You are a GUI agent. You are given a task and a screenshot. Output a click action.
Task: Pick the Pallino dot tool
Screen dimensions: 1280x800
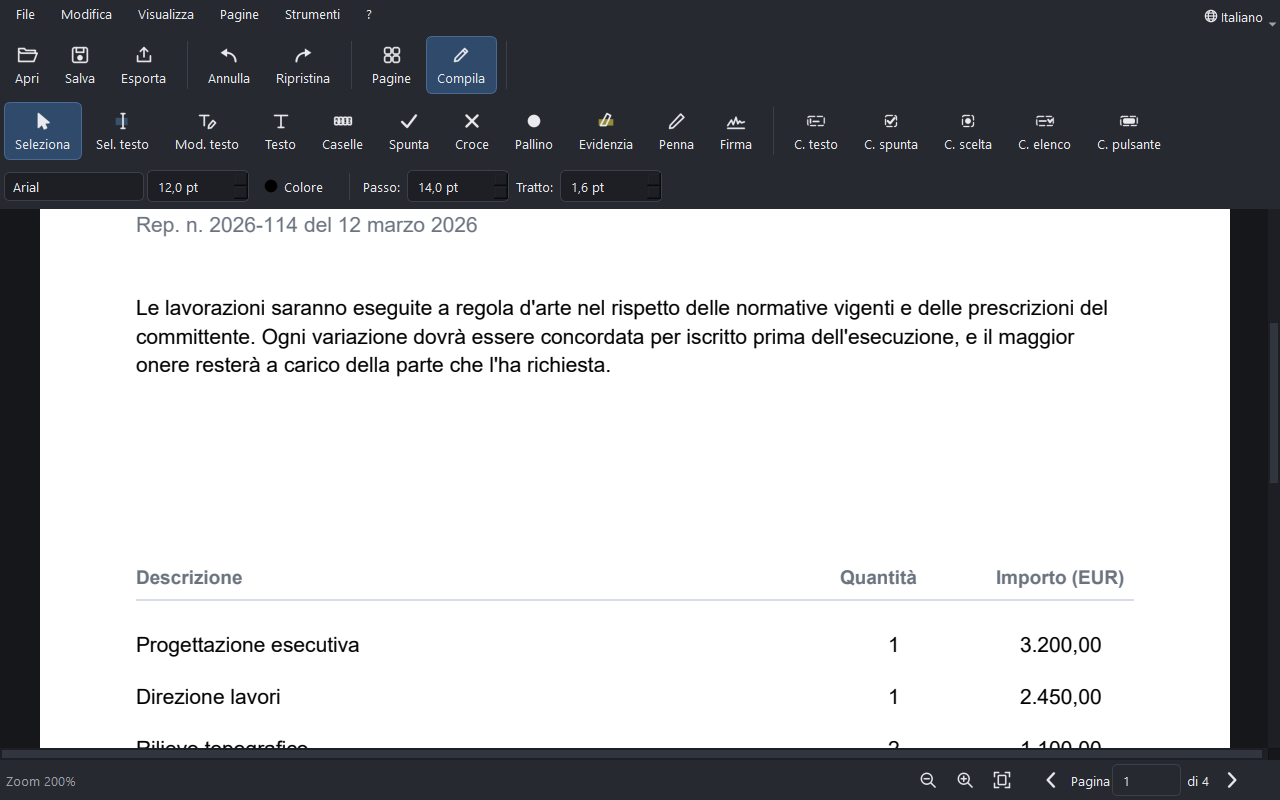tap(534, 131)
